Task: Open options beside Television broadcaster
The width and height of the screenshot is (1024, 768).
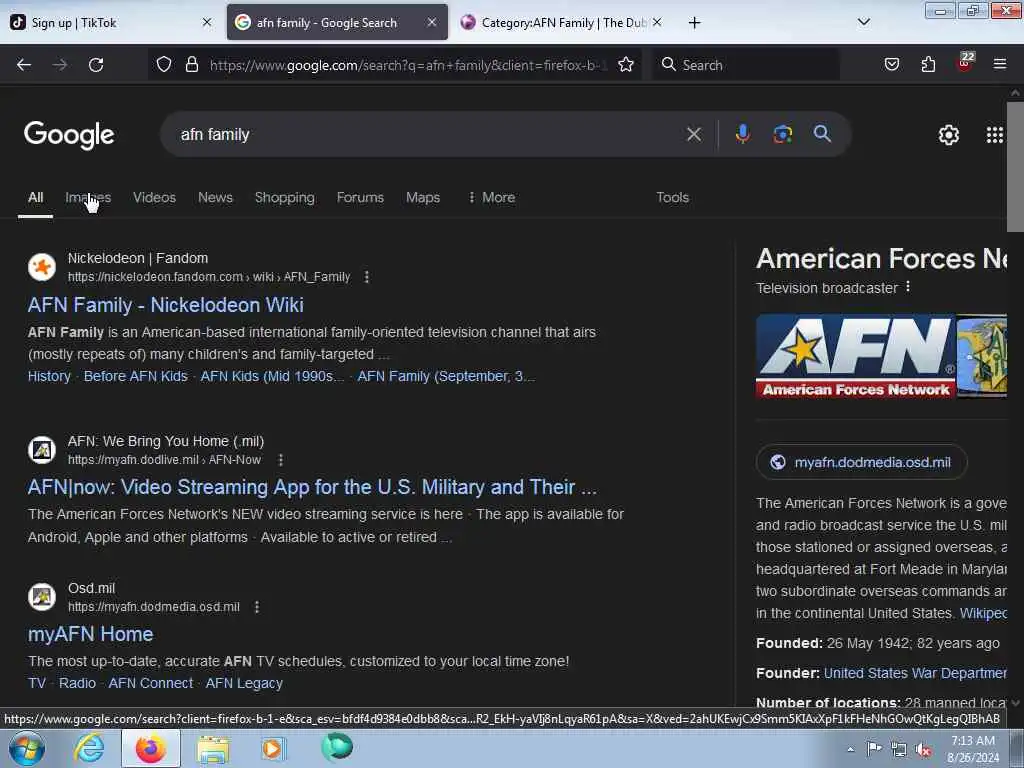Action: pyautogui.click(x=908, y=287)
